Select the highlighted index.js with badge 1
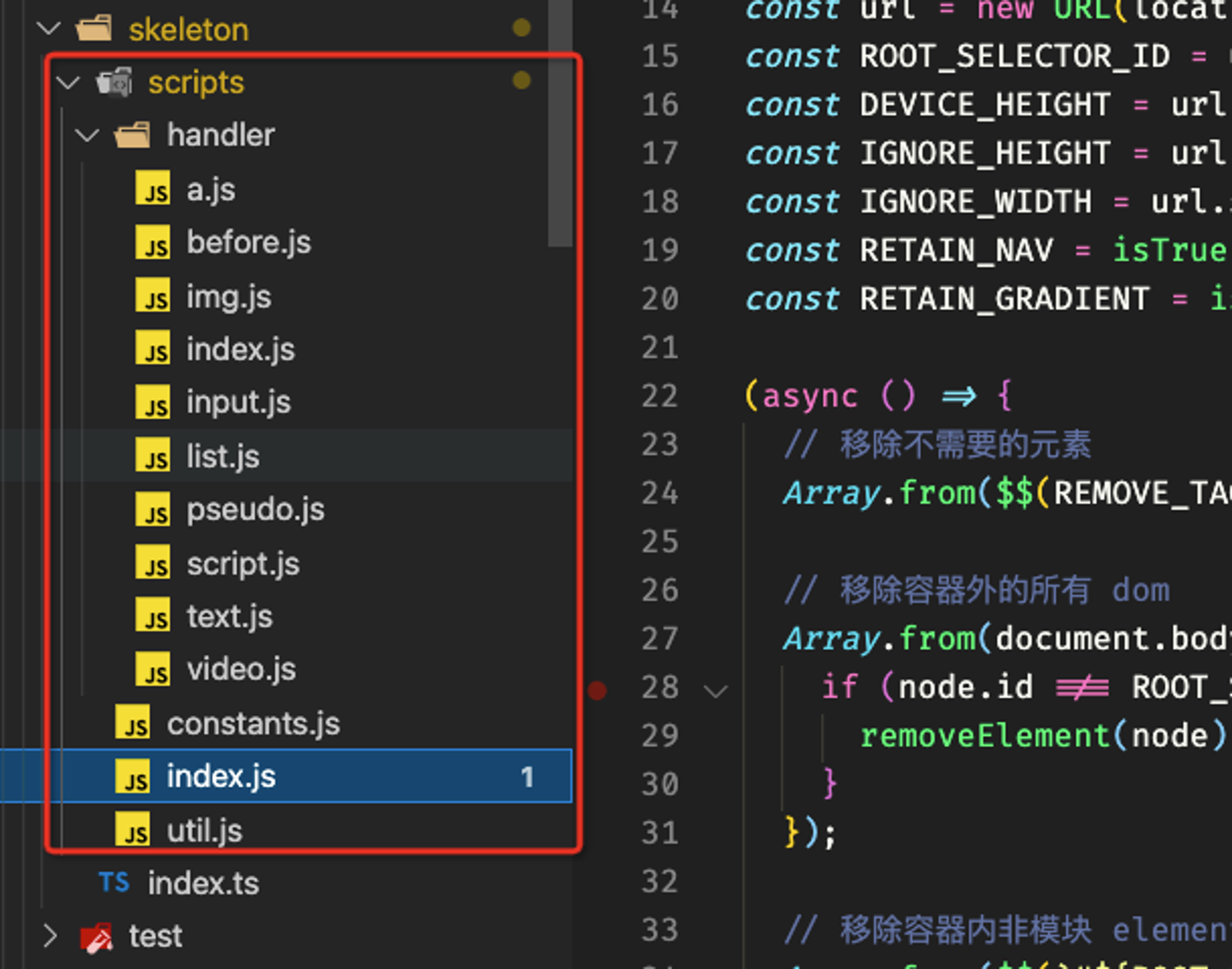The image size is (1232, 969). (x=286, y=776)
